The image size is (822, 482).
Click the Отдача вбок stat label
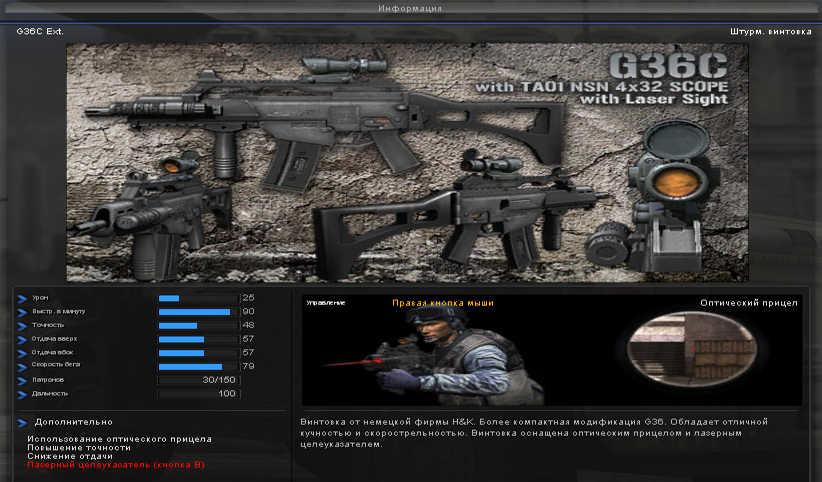coord(52,352)
